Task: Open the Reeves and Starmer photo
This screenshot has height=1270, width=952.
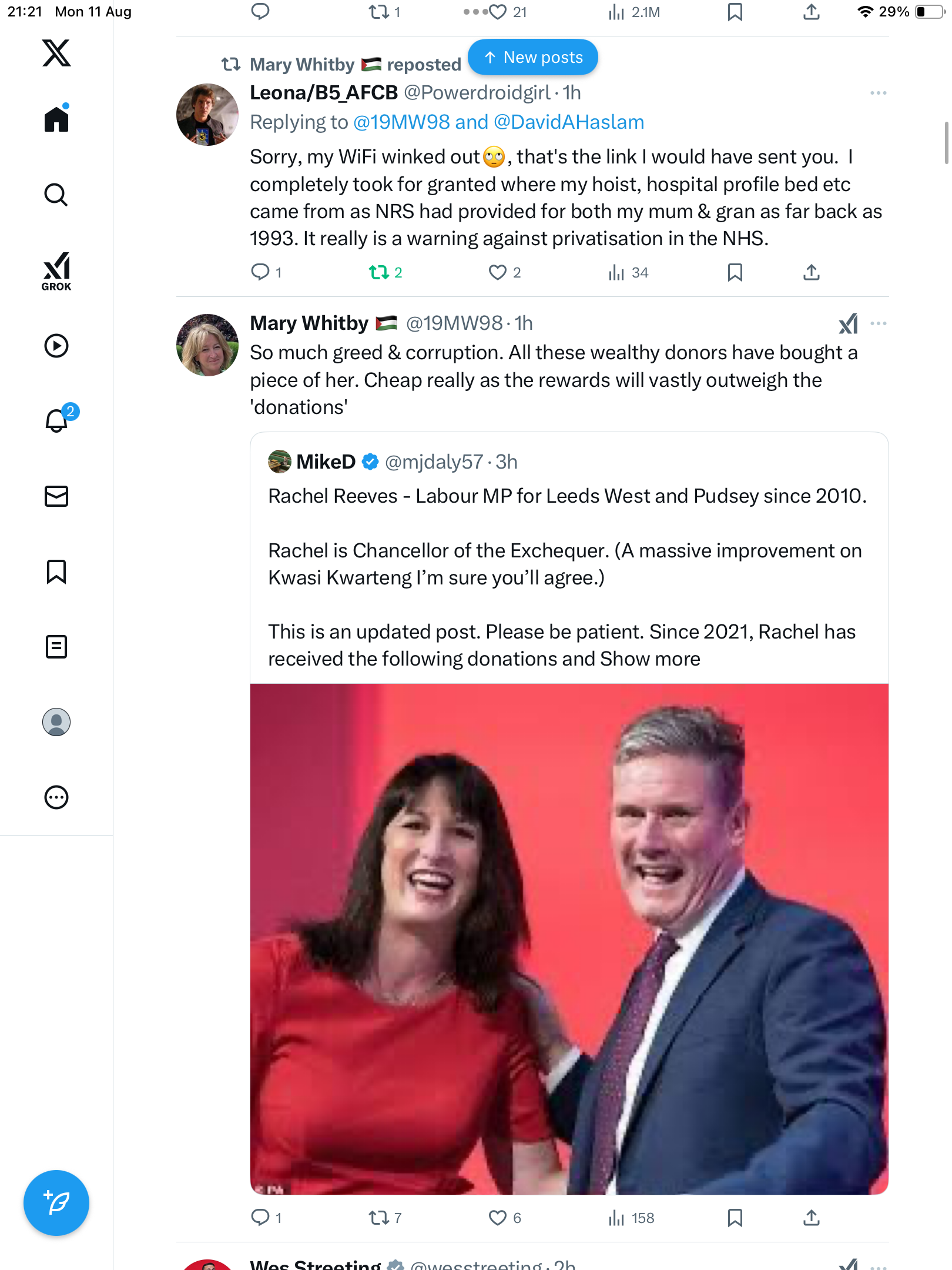Action: [569, 938]
